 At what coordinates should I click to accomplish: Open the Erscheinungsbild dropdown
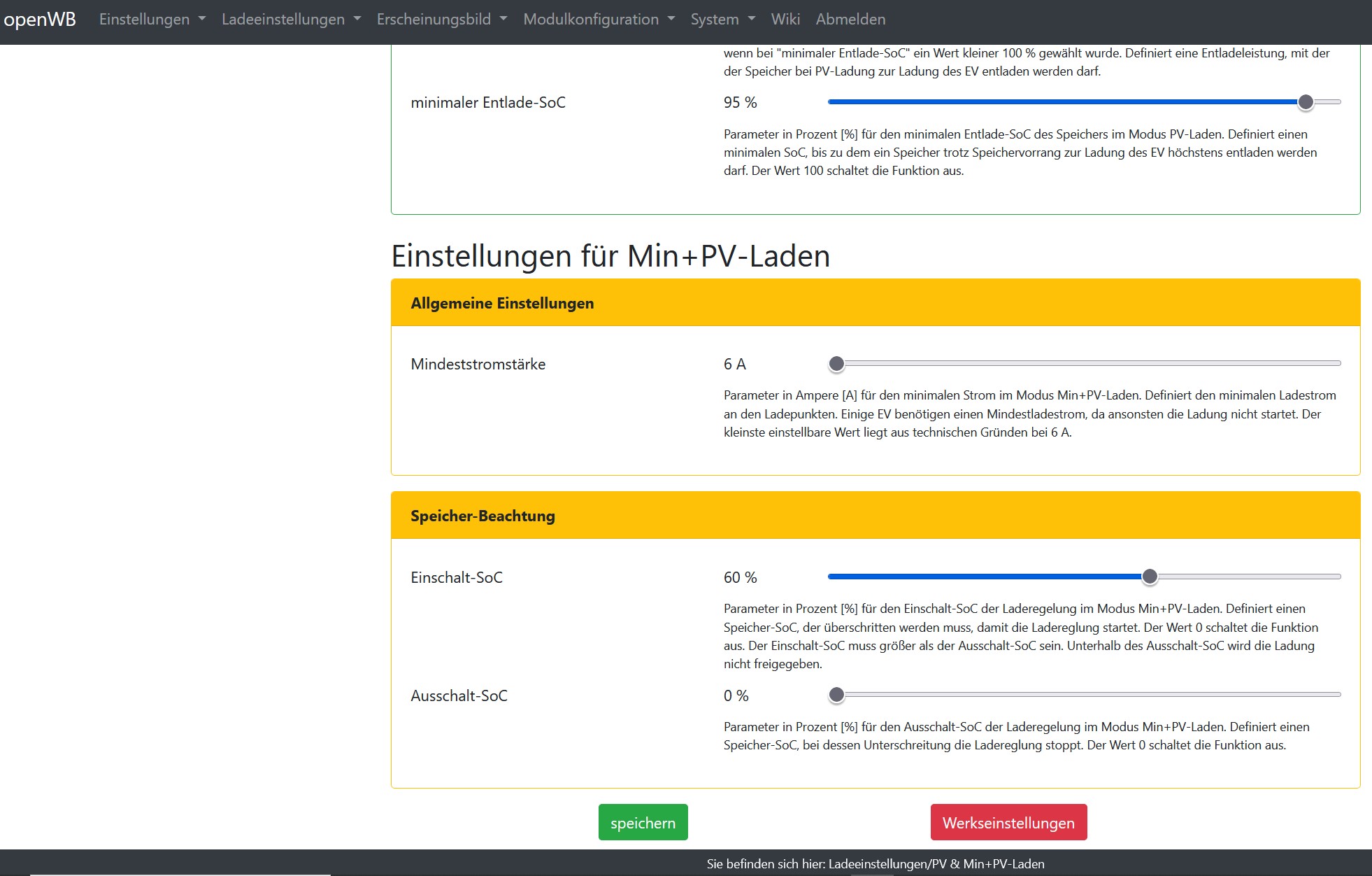click(441, 20)
